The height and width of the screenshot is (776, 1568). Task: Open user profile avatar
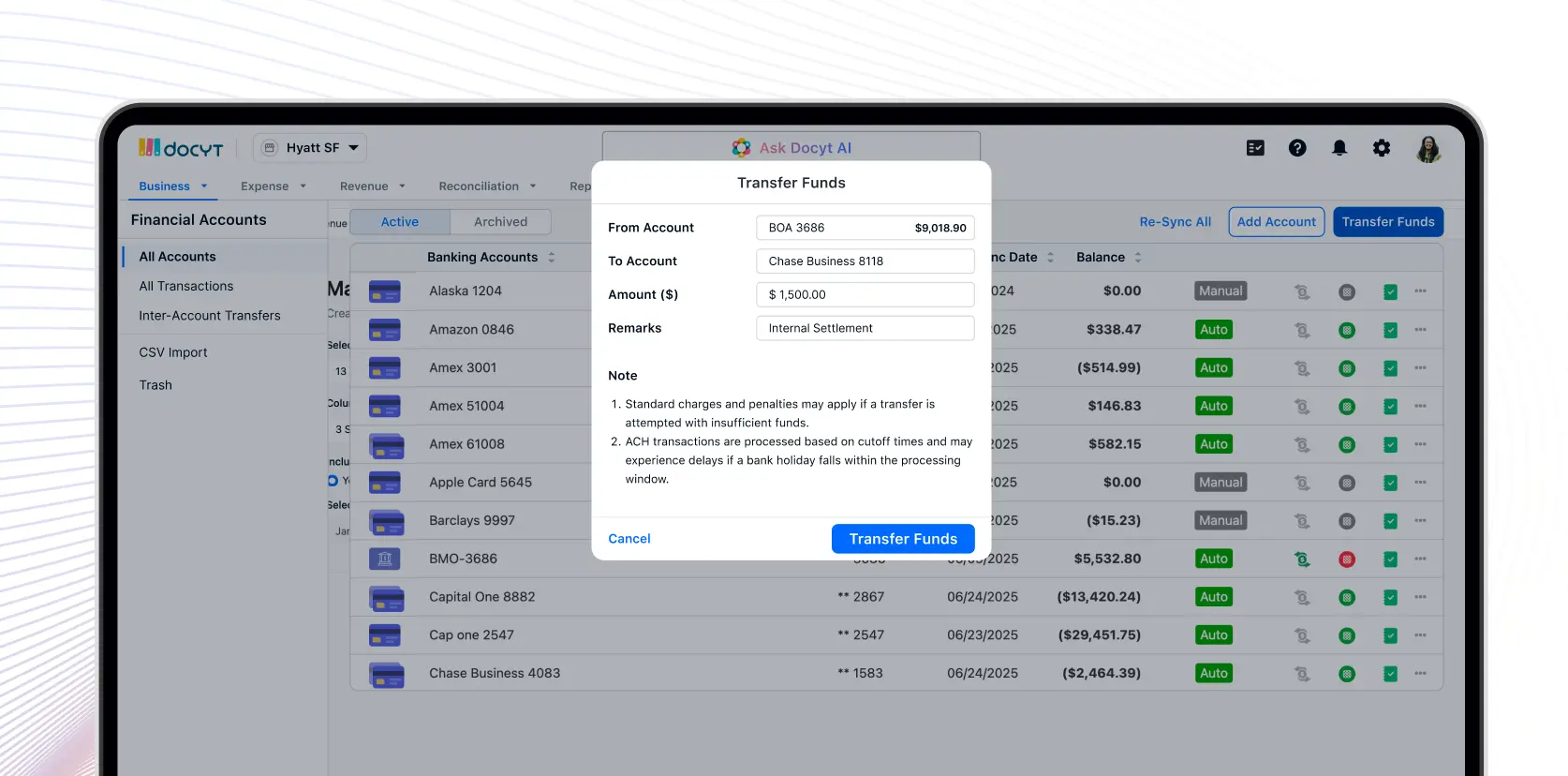(x=1428, y=148)
